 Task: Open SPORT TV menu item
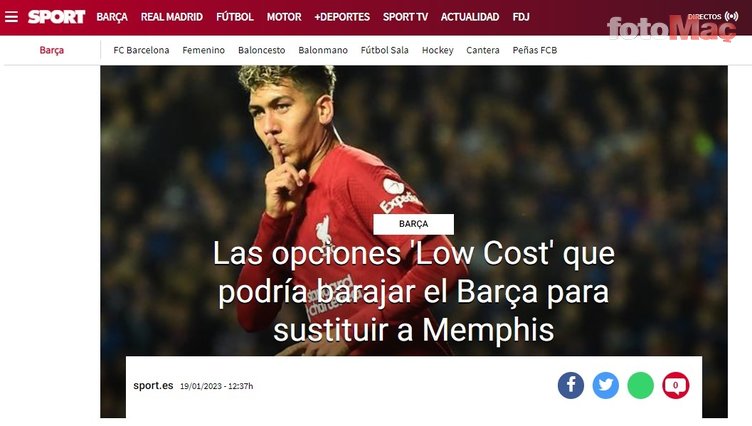[x=405, y=17]
